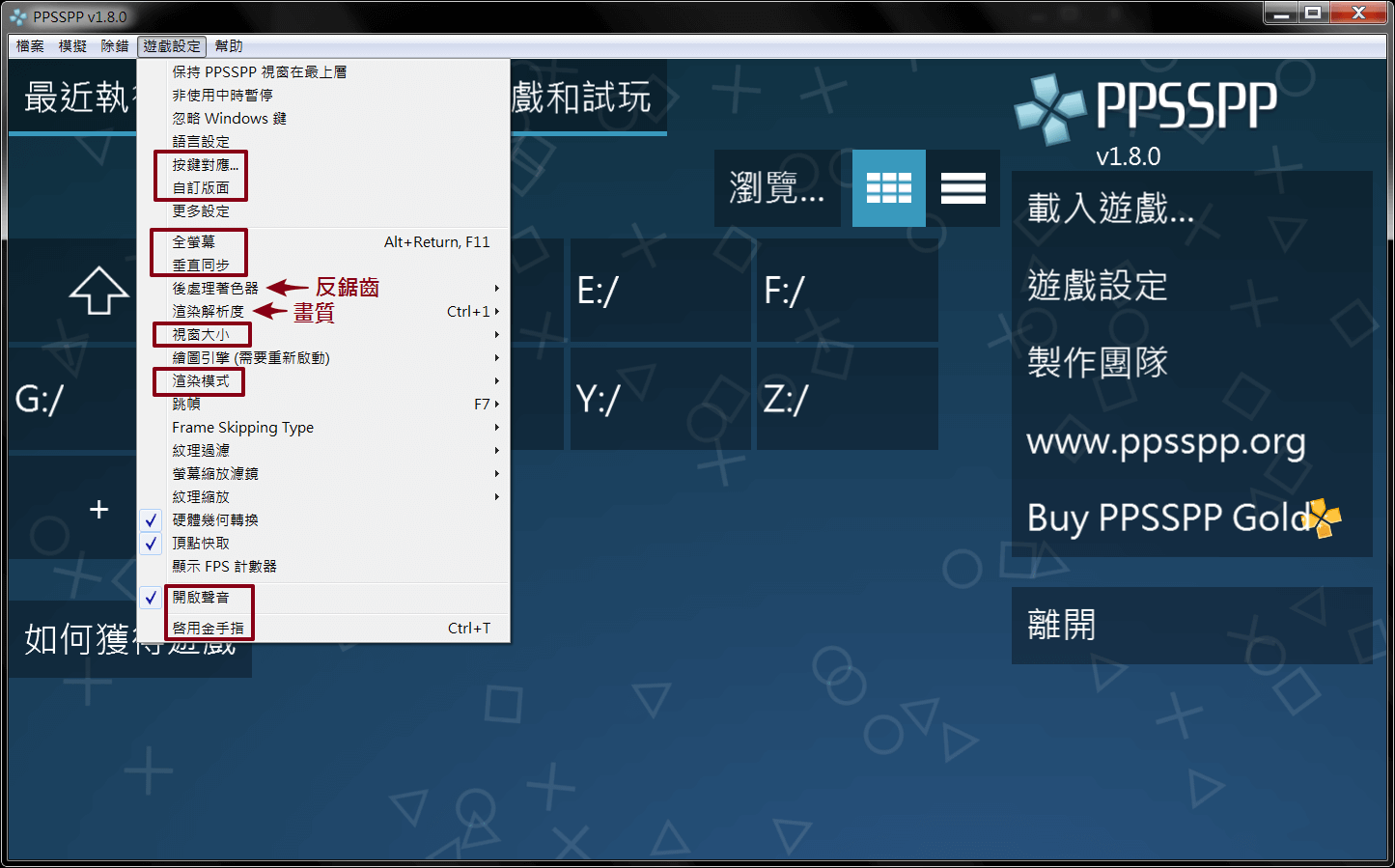Image resolution: width=1395 pixels, height=868 pixels.
Task: Click 瀏覽... button
Action: pos(777,187)
